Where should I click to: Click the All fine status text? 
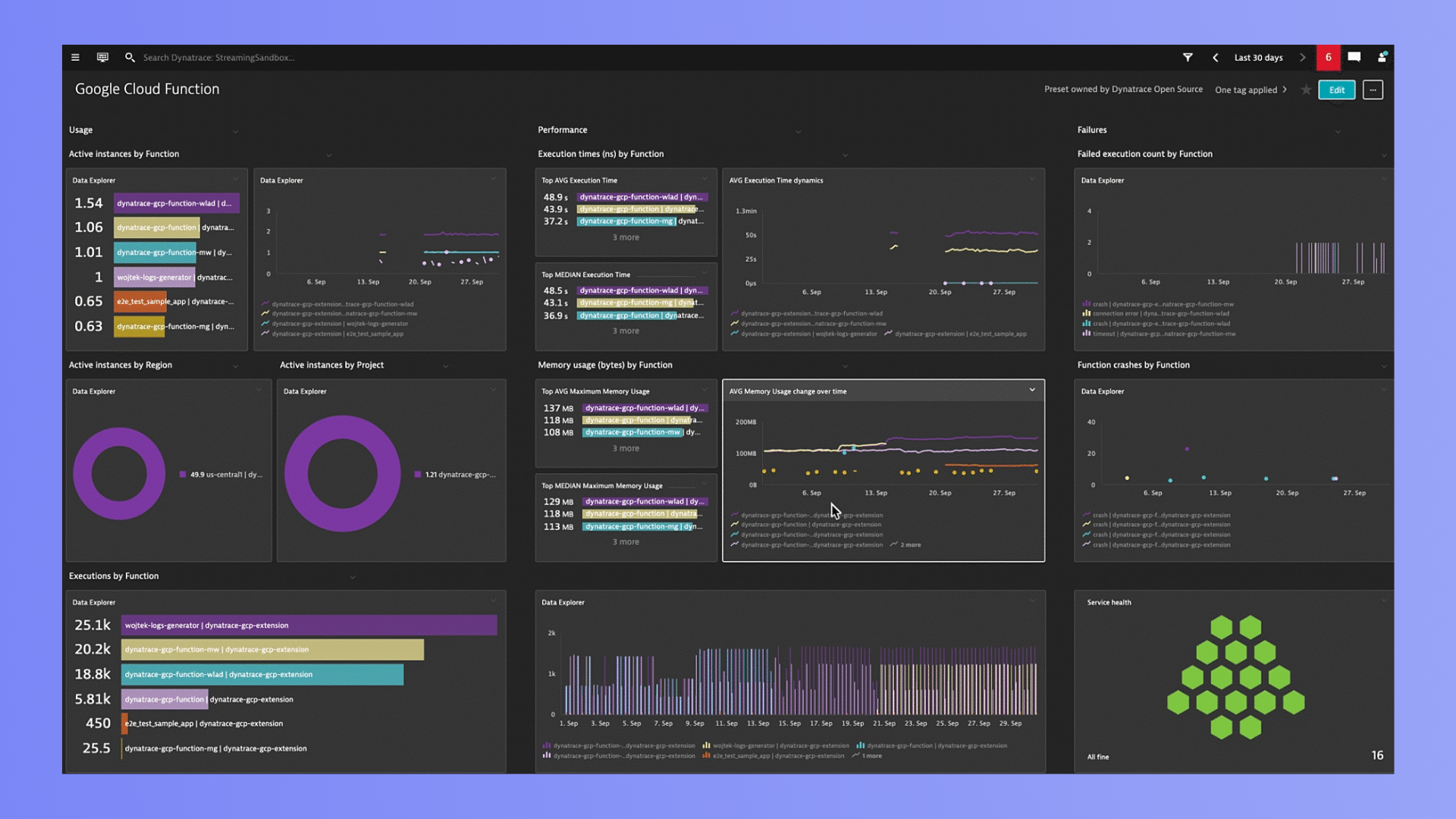[x=1097, y=757]
